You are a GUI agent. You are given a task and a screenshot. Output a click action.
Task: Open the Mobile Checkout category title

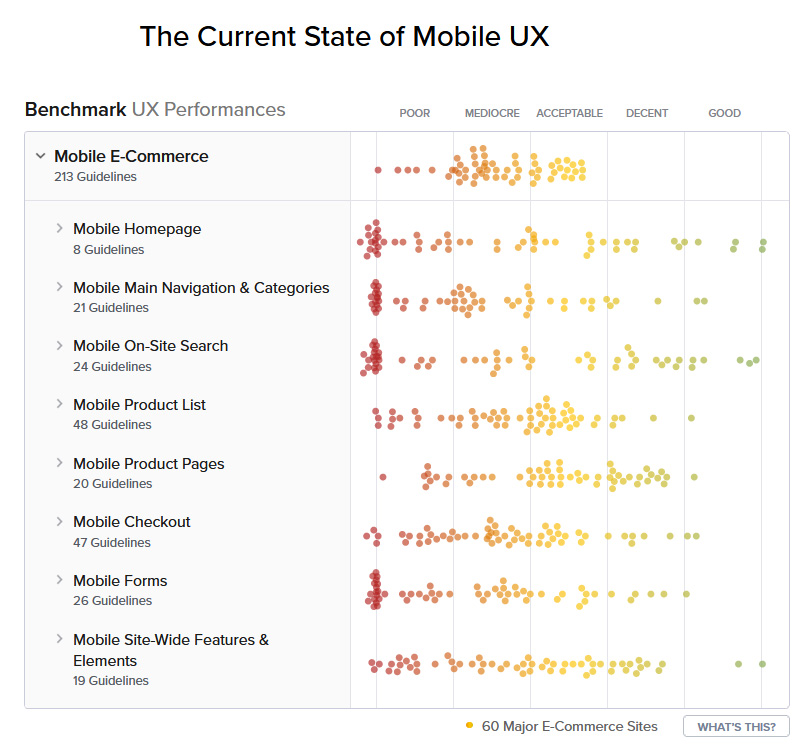pyautogui.click(x=132, y=522)
